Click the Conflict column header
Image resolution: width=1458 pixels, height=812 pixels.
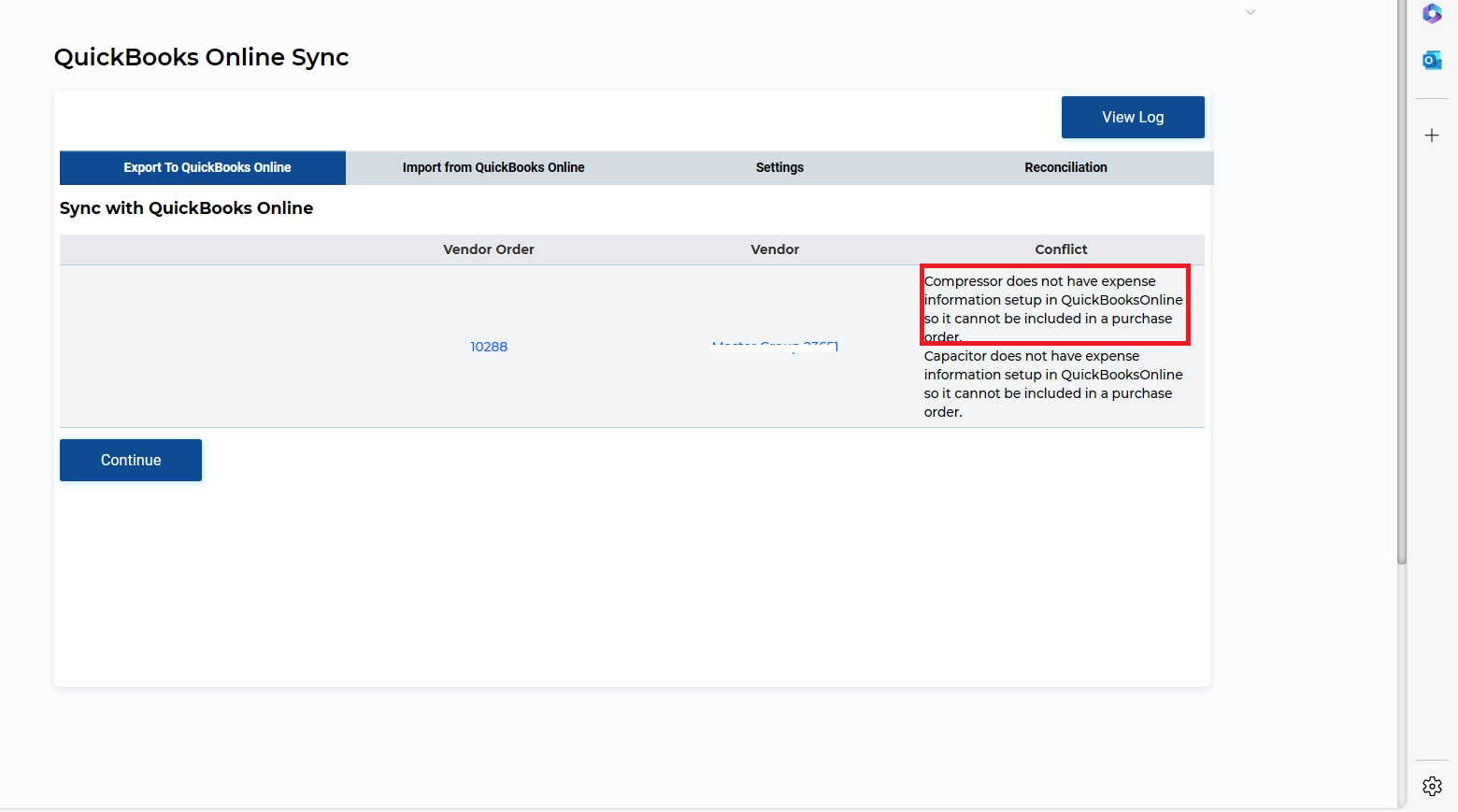coord(1061,249)
